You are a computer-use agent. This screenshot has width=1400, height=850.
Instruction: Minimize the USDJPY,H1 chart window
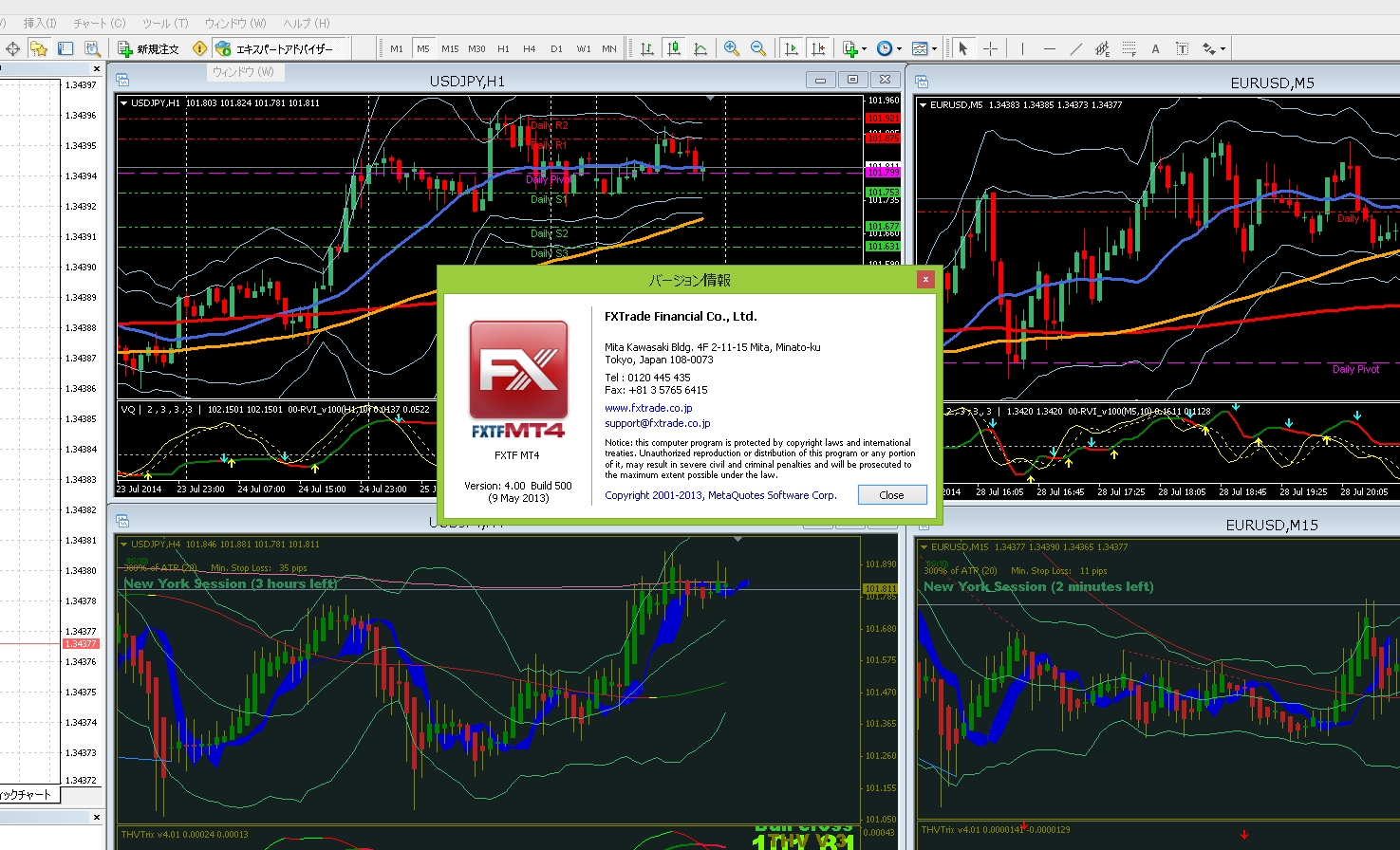click(x=820, y=80)
